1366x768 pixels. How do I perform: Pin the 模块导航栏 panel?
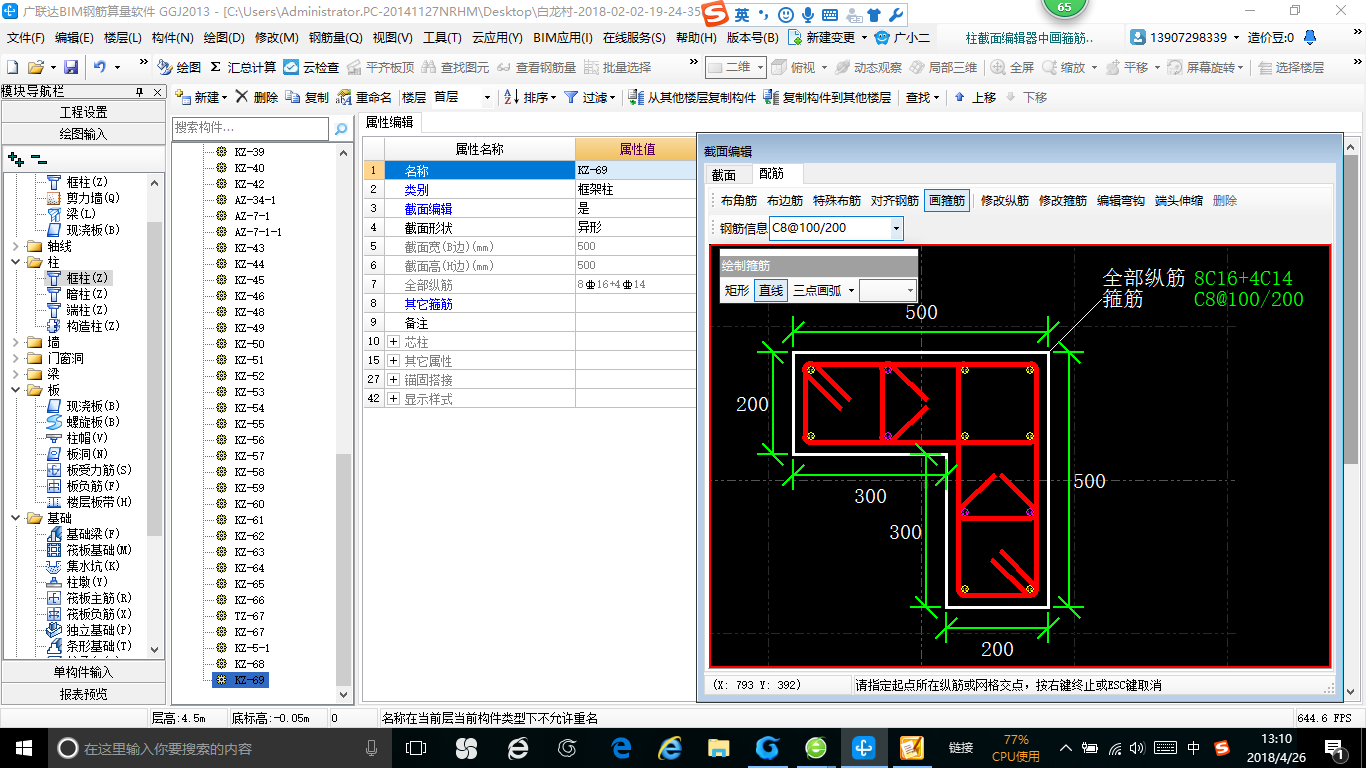139,91
